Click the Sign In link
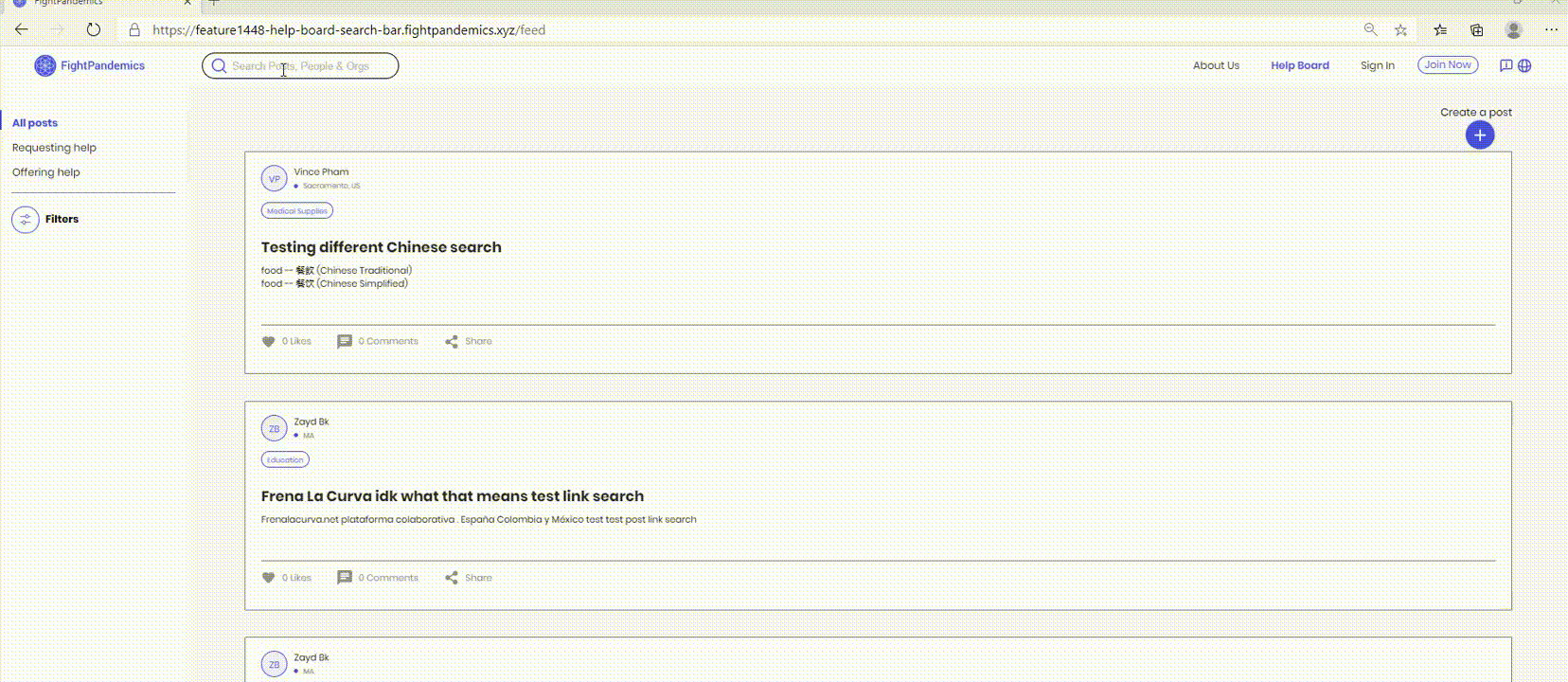This screenshot has width=1568, height=682. pos(1377,65)
